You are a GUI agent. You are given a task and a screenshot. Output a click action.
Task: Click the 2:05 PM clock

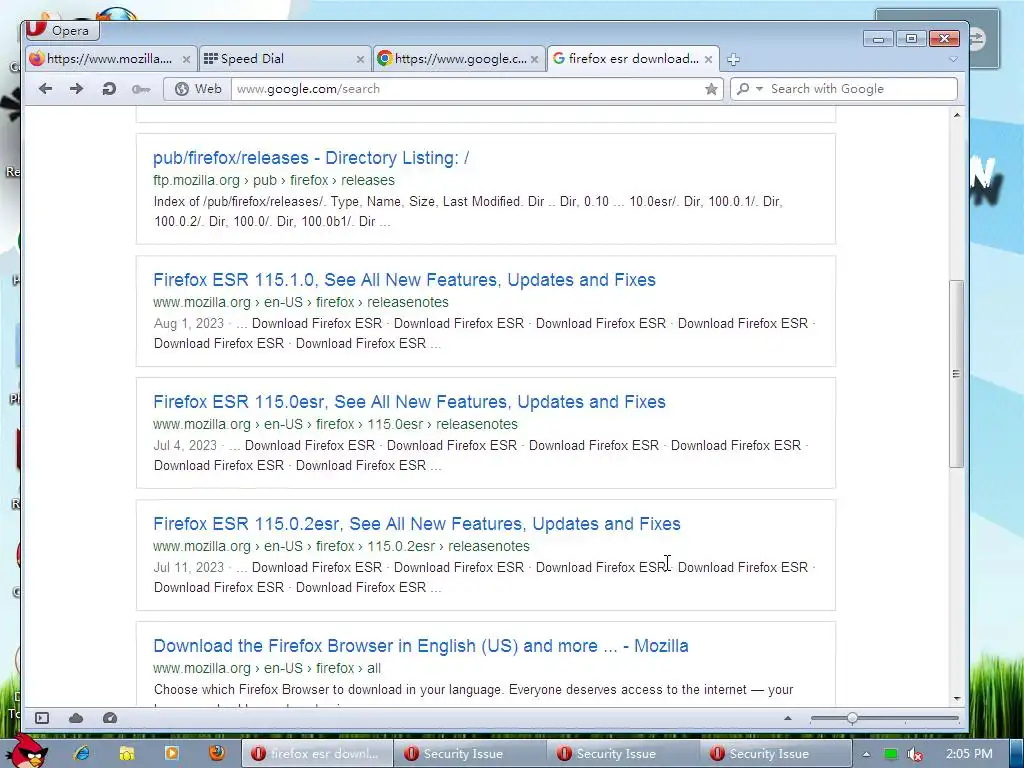pos(969,754)
